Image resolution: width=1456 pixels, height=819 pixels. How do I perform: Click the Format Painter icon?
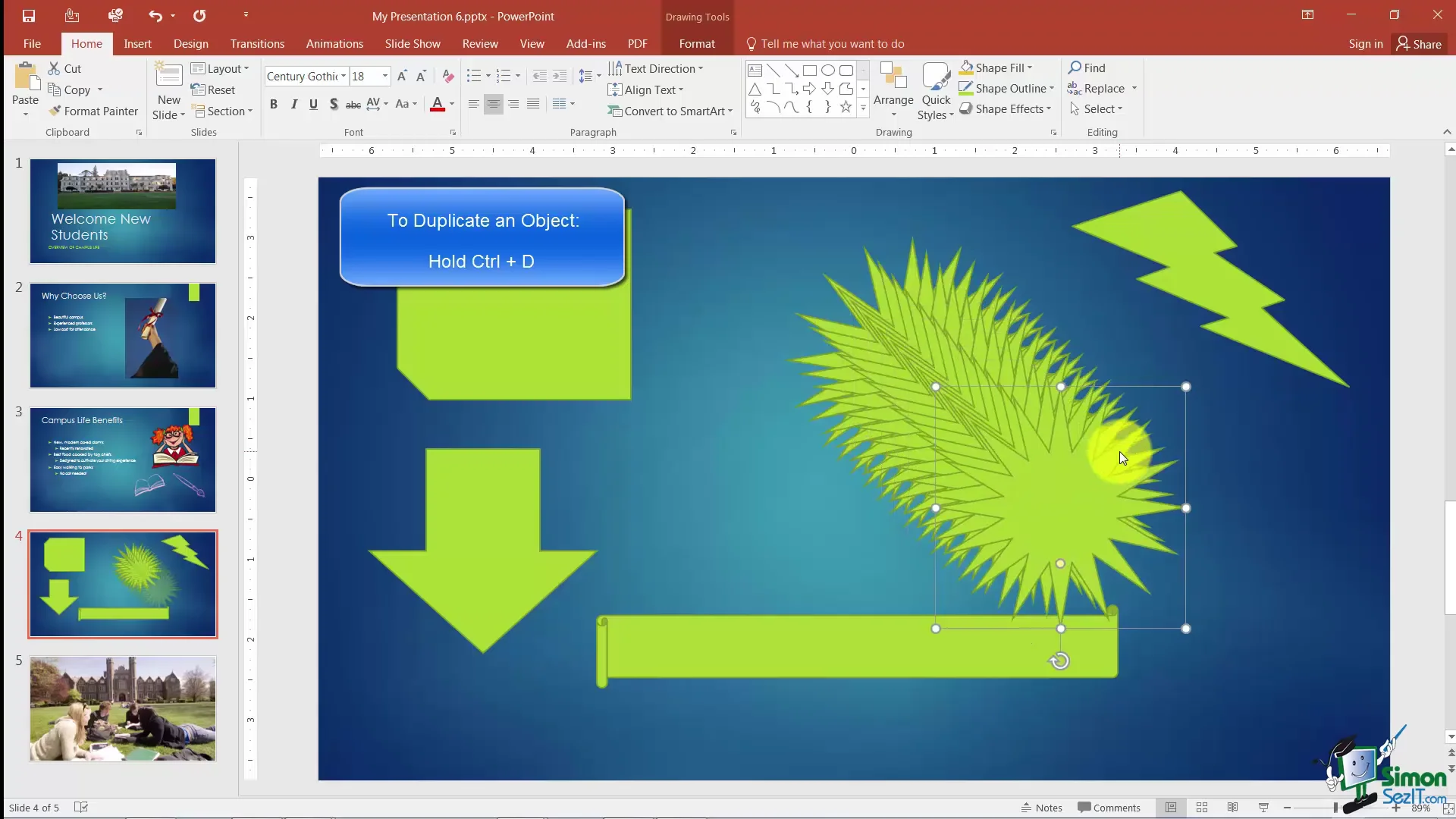(55, 111)
